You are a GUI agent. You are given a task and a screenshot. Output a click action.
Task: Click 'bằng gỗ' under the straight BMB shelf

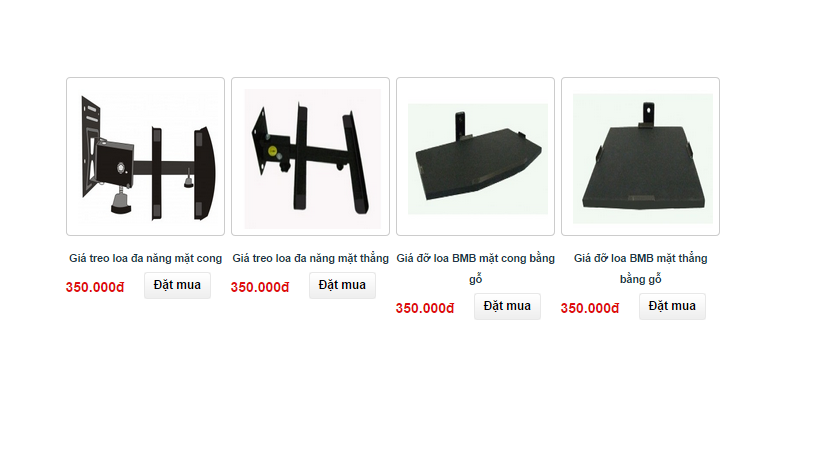tap(640, 279)
